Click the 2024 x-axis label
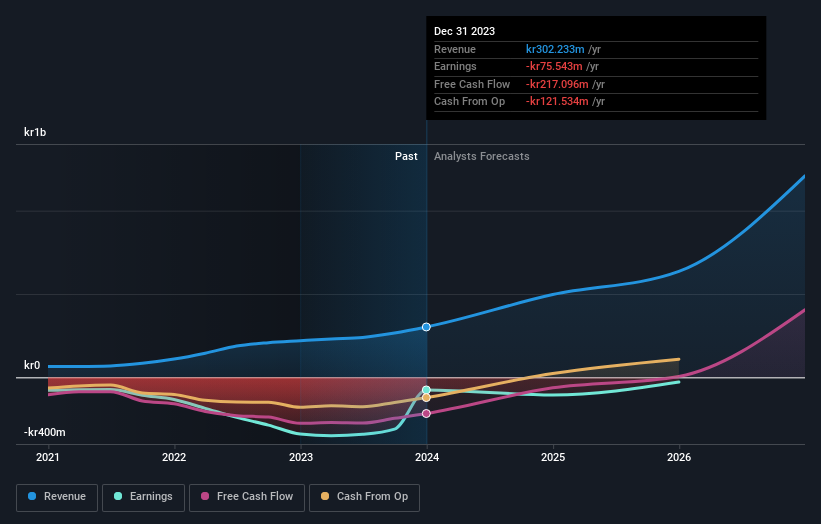The width and height of the screenshot is (821, 524). pyautogui.click(x=427, y=457)
